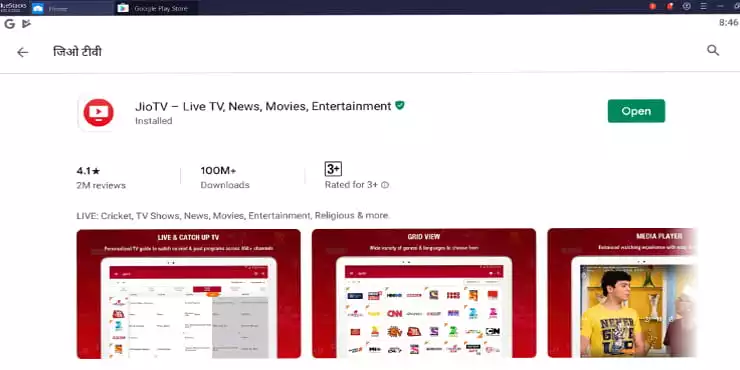View the 4.1 star rating
This screenshot has width=740, height=370.
tap(88, 171)
